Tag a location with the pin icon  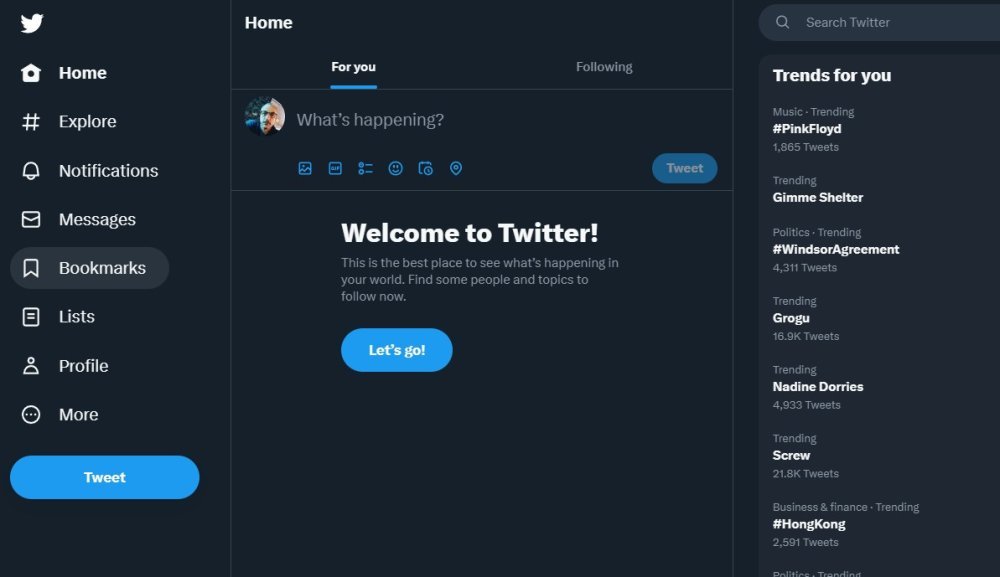pos(456,169)
